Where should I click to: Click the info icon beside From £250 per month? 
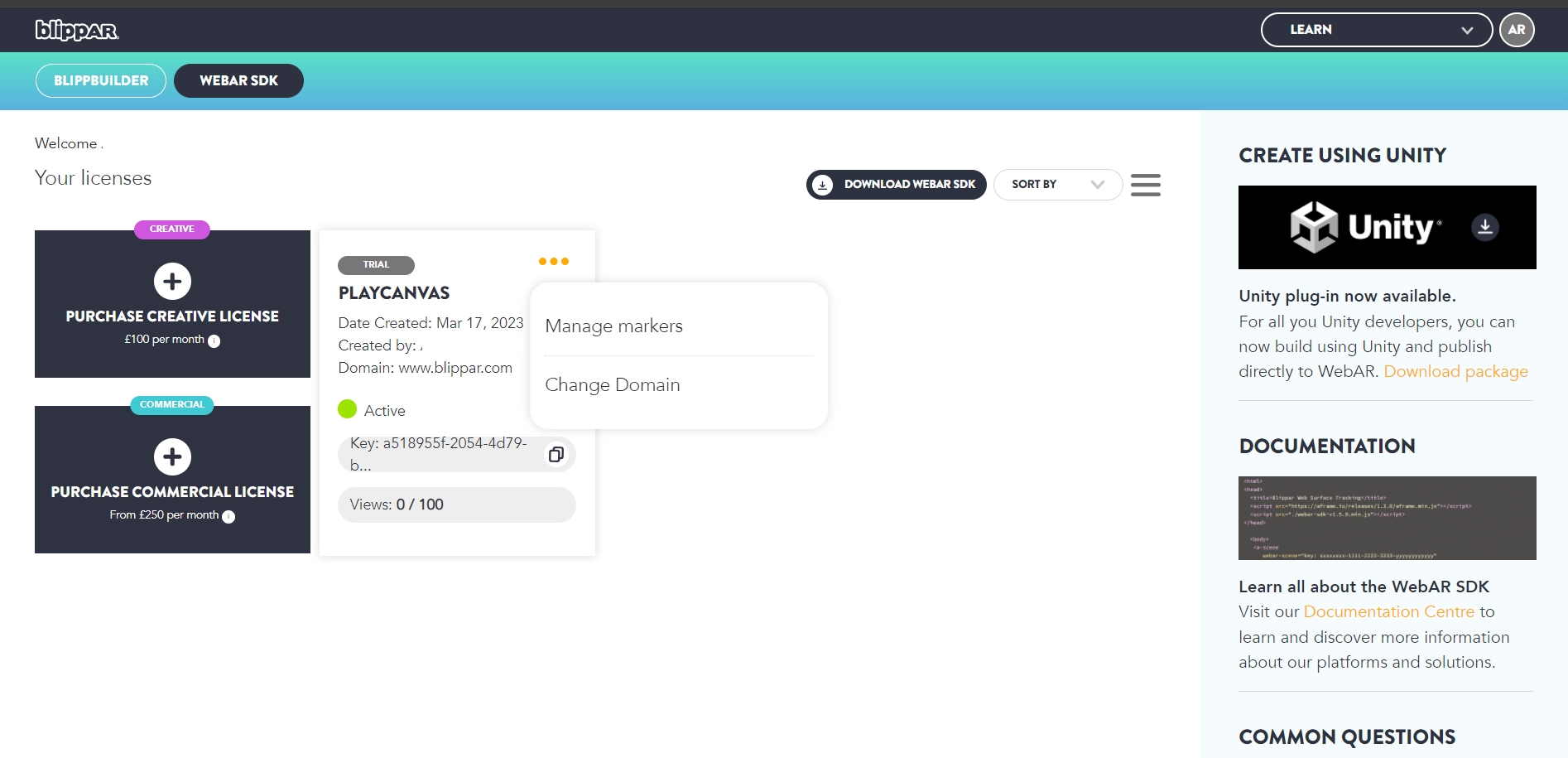[229, 517]
